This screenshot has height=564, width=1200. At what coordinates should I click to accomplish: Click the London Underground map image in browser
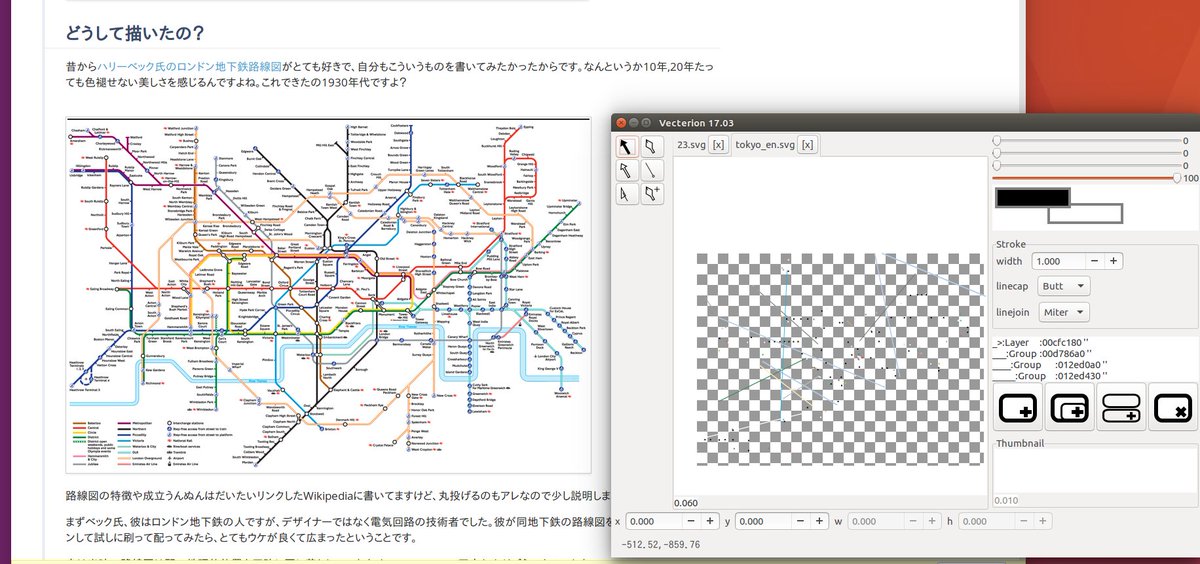pyautogui.click(x=328, y=295)
